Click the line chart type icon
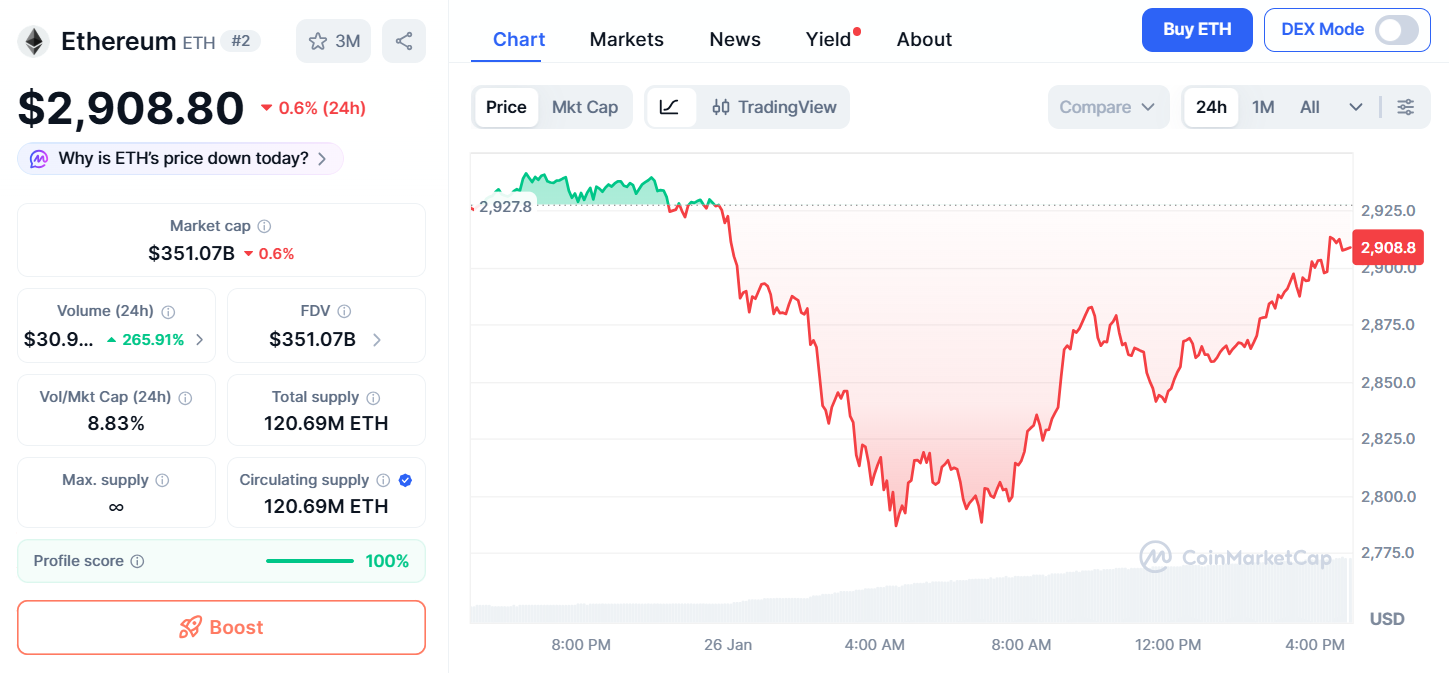 pos(670,107)
